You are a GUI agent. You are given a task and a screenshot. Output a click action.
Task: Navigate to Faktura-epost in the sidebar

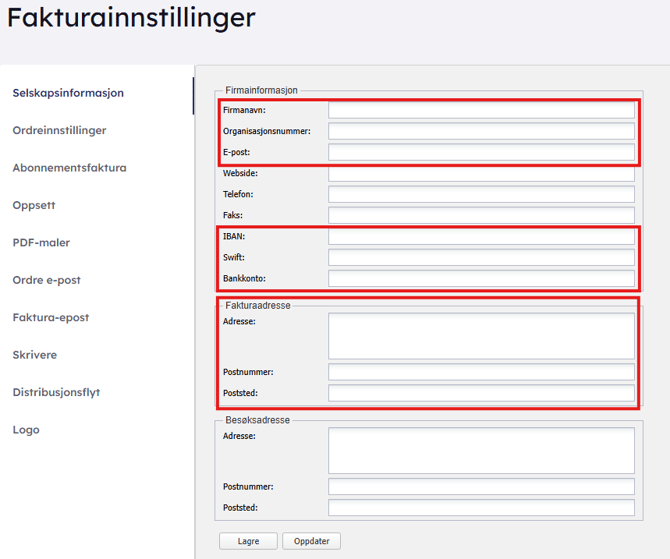coord(50,317)
